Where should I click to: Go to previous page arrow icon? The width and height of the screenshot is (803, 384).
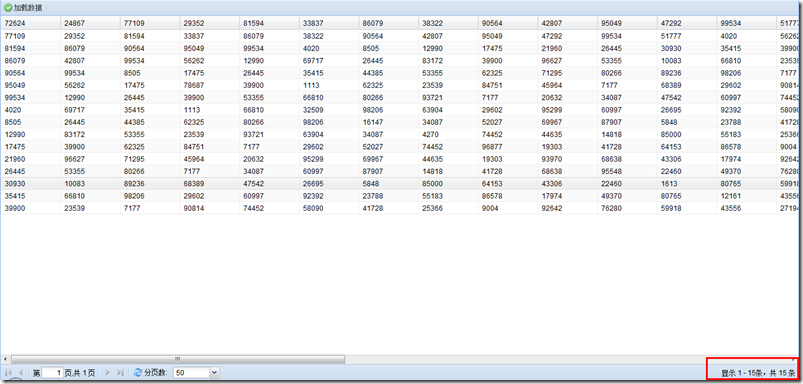(x=21, y=373)
